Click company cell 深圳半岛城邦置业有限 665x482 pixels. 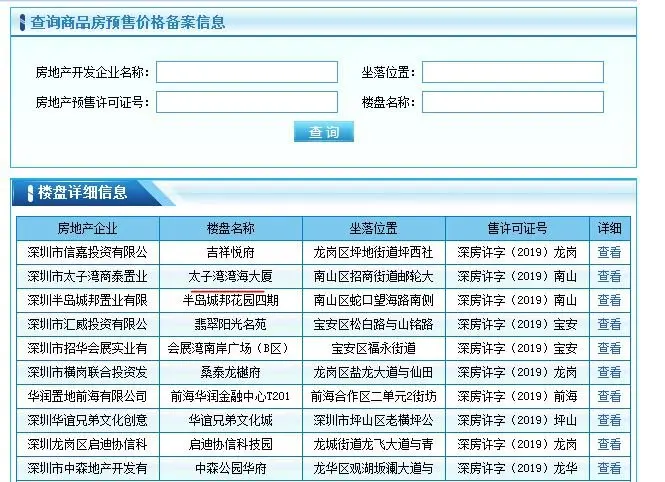88,301
